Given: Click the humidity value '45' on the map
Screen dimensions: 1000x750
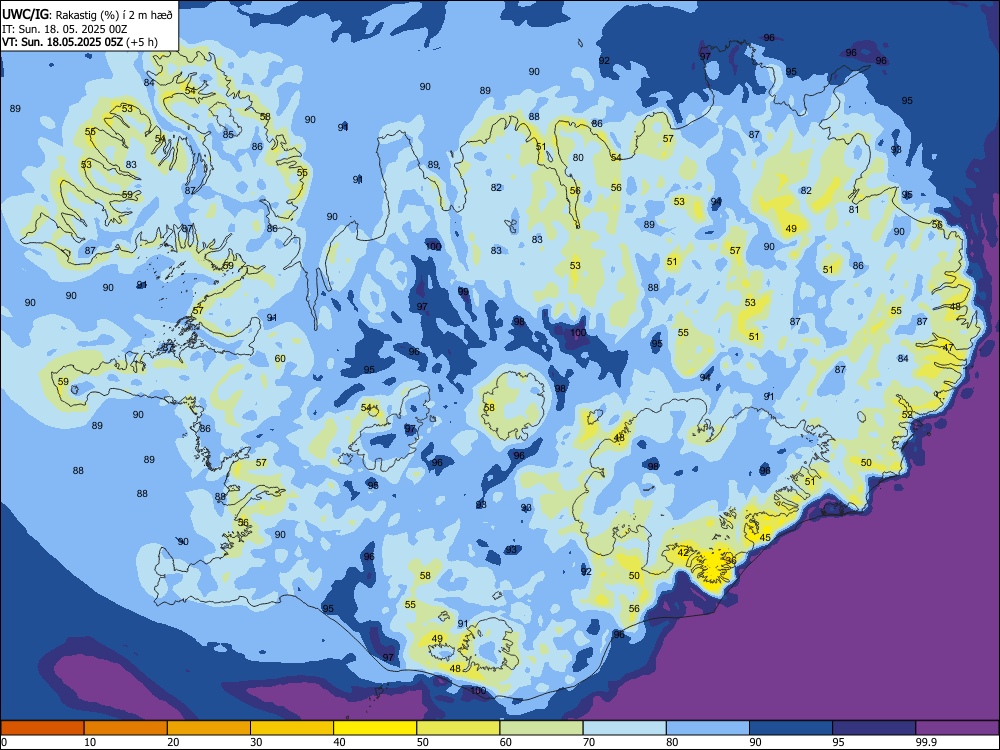Looking at the screenshot, I should point(765,538).
